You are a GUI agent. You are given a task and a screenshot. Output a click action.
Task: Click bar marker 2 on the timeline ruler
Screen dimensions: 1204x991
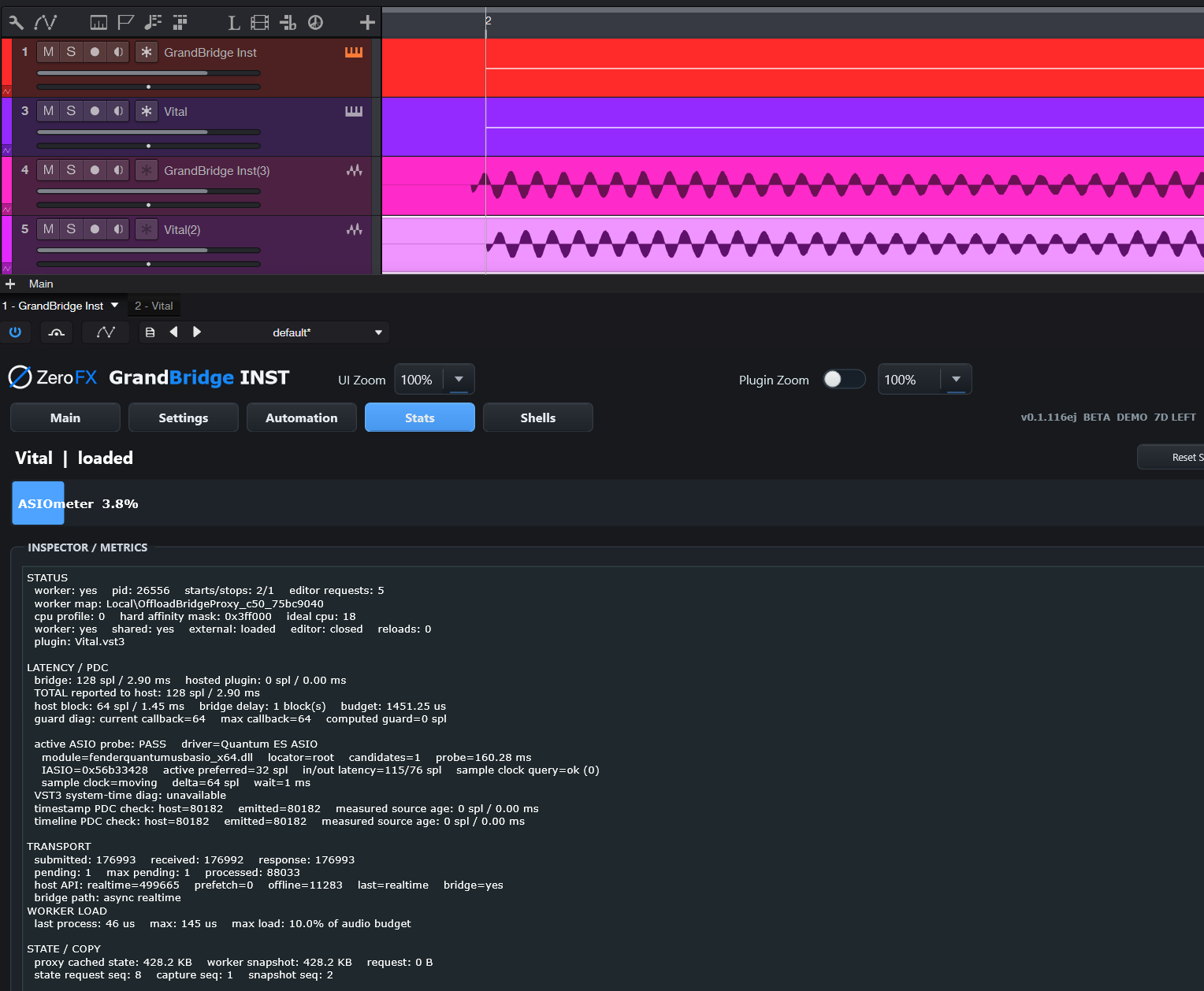coord(489,21)
